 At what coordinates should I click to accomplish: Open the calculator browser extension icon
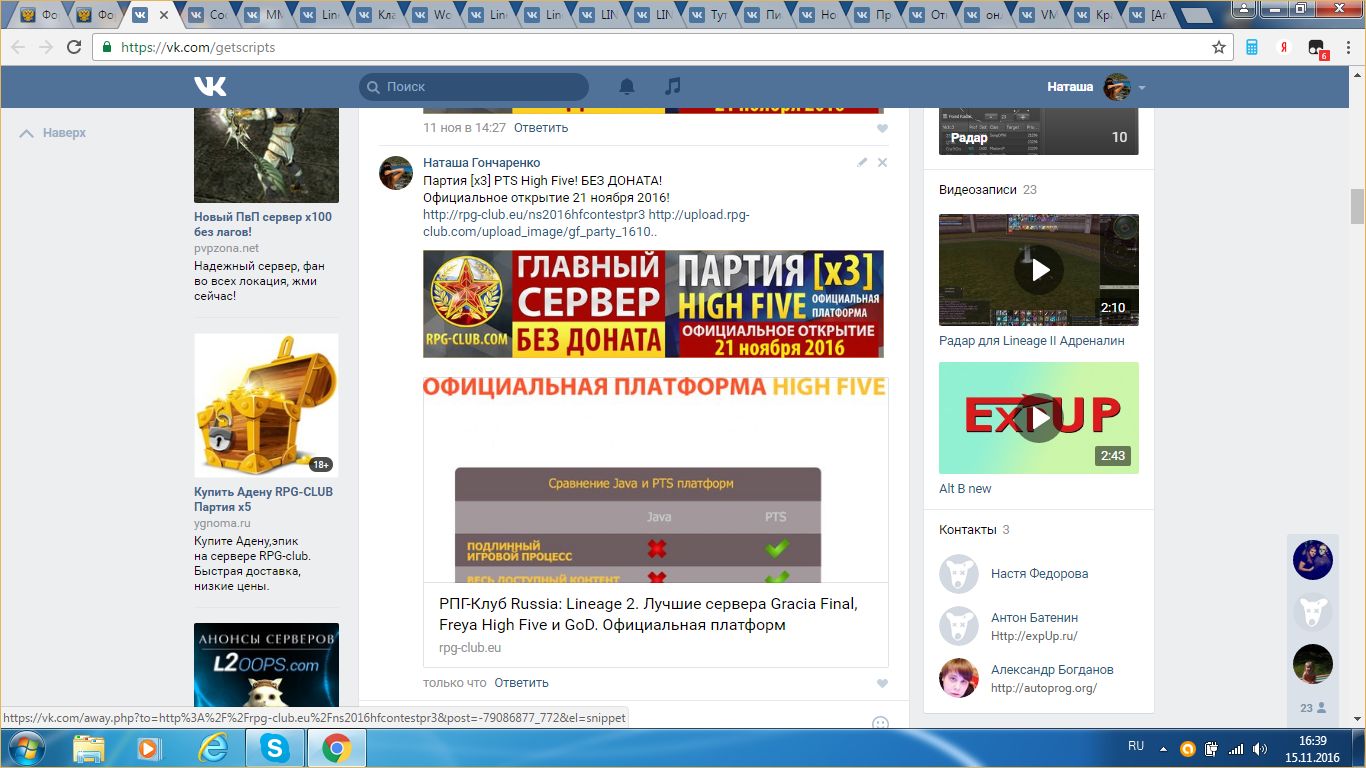1251,47
